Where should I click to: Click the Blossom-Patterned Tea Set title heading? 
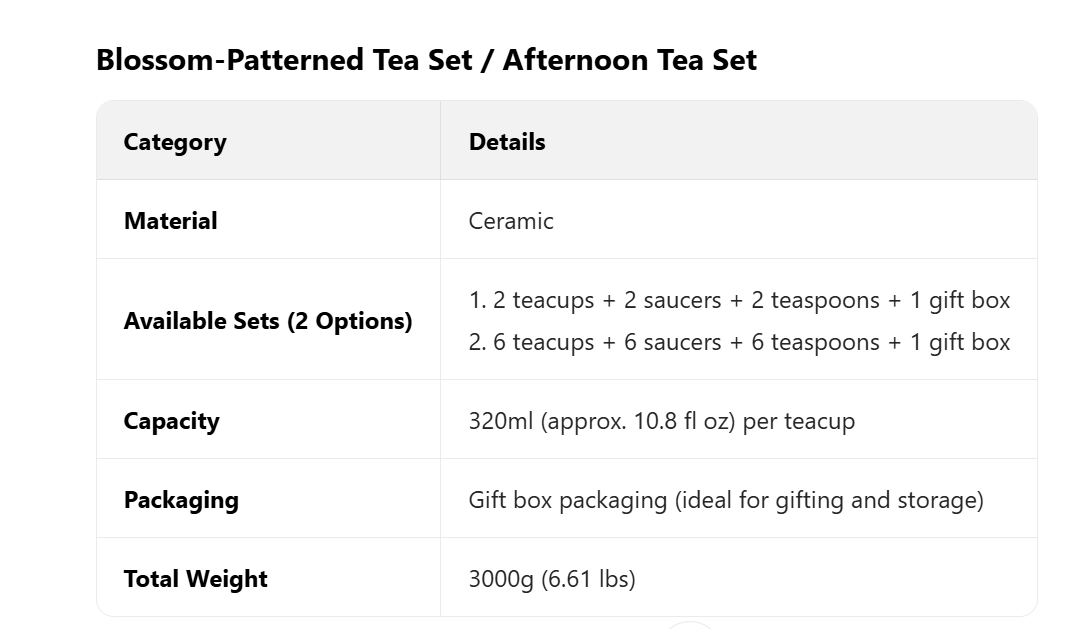(425, 60)
